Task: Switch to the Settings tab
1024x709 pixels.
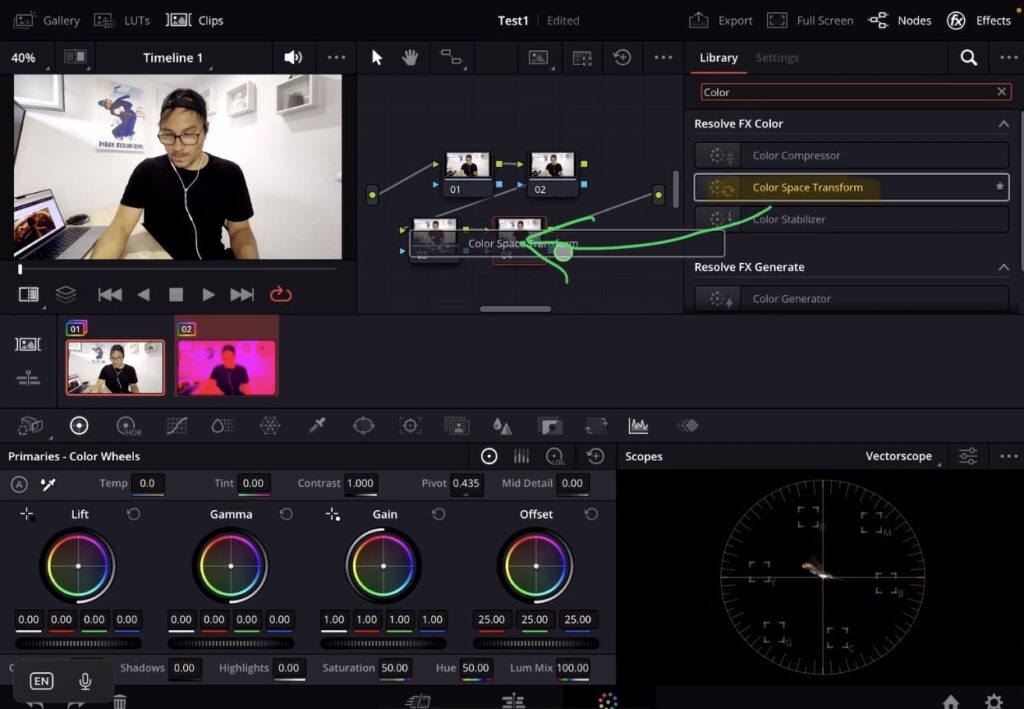Action: pos(777,58)
